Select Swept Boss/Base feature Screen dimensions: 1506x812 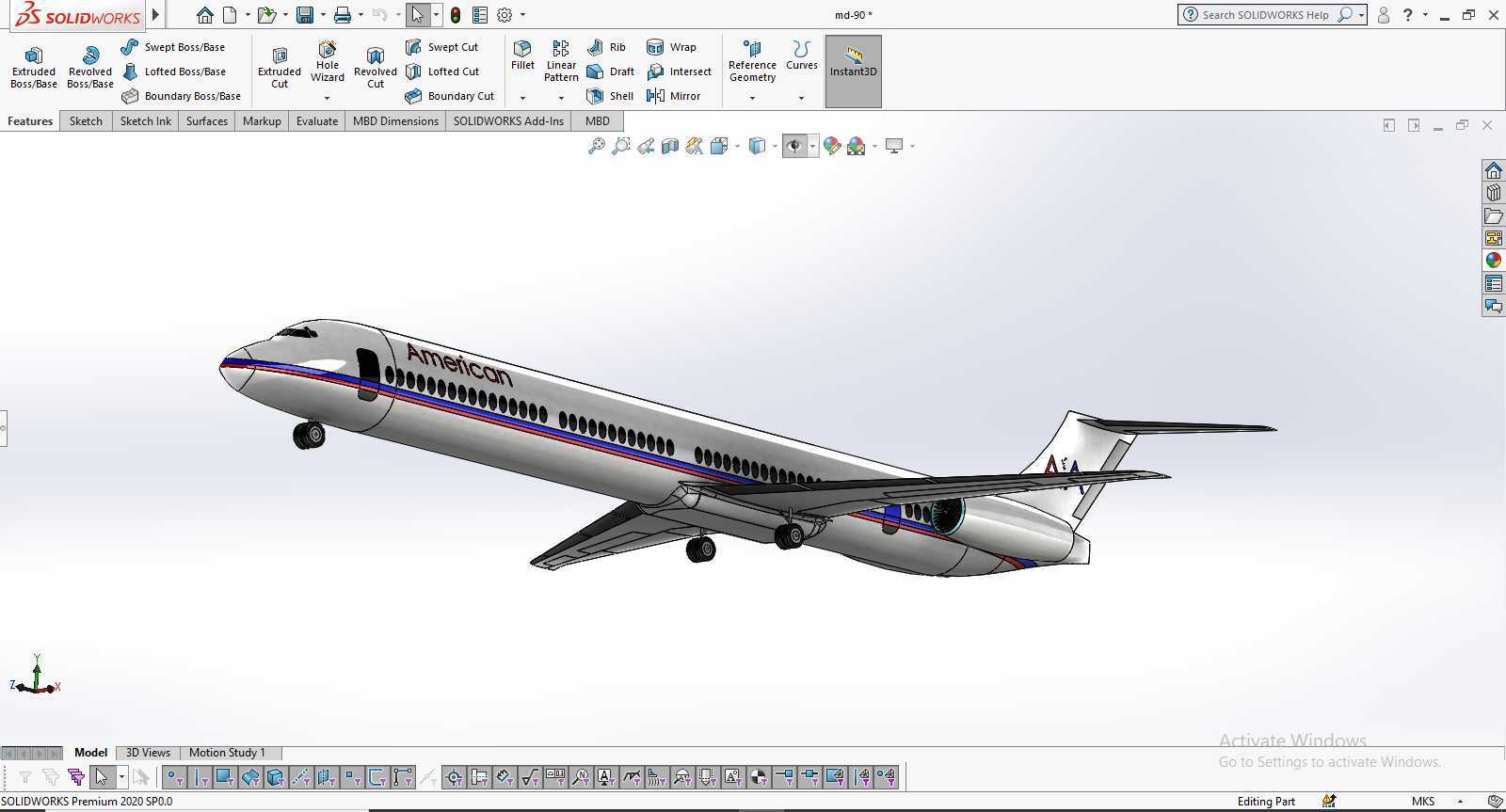173,47
